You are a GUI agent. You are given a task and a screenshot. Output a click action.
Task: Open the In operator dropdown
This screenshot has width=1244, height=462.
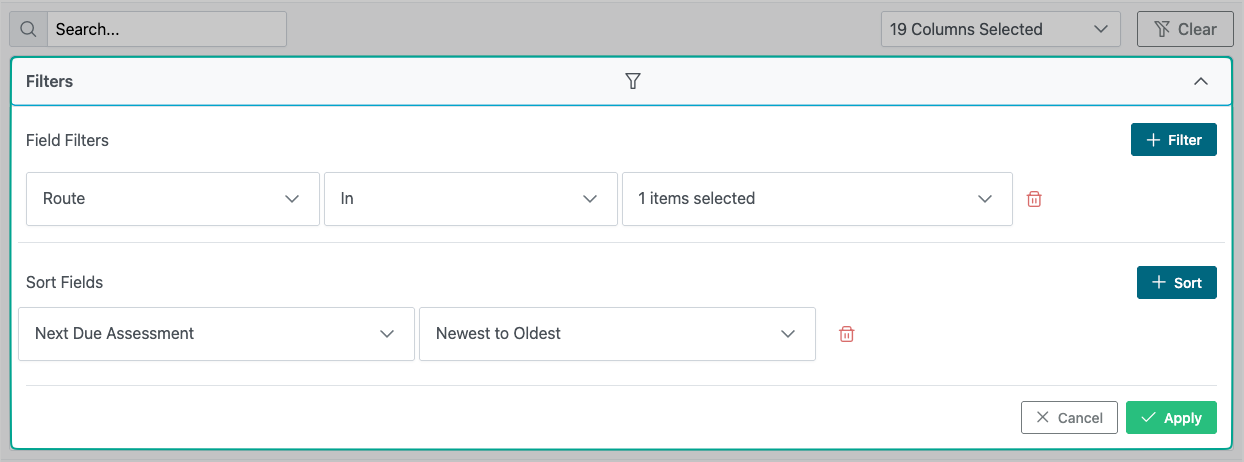(x=470, y=199)
